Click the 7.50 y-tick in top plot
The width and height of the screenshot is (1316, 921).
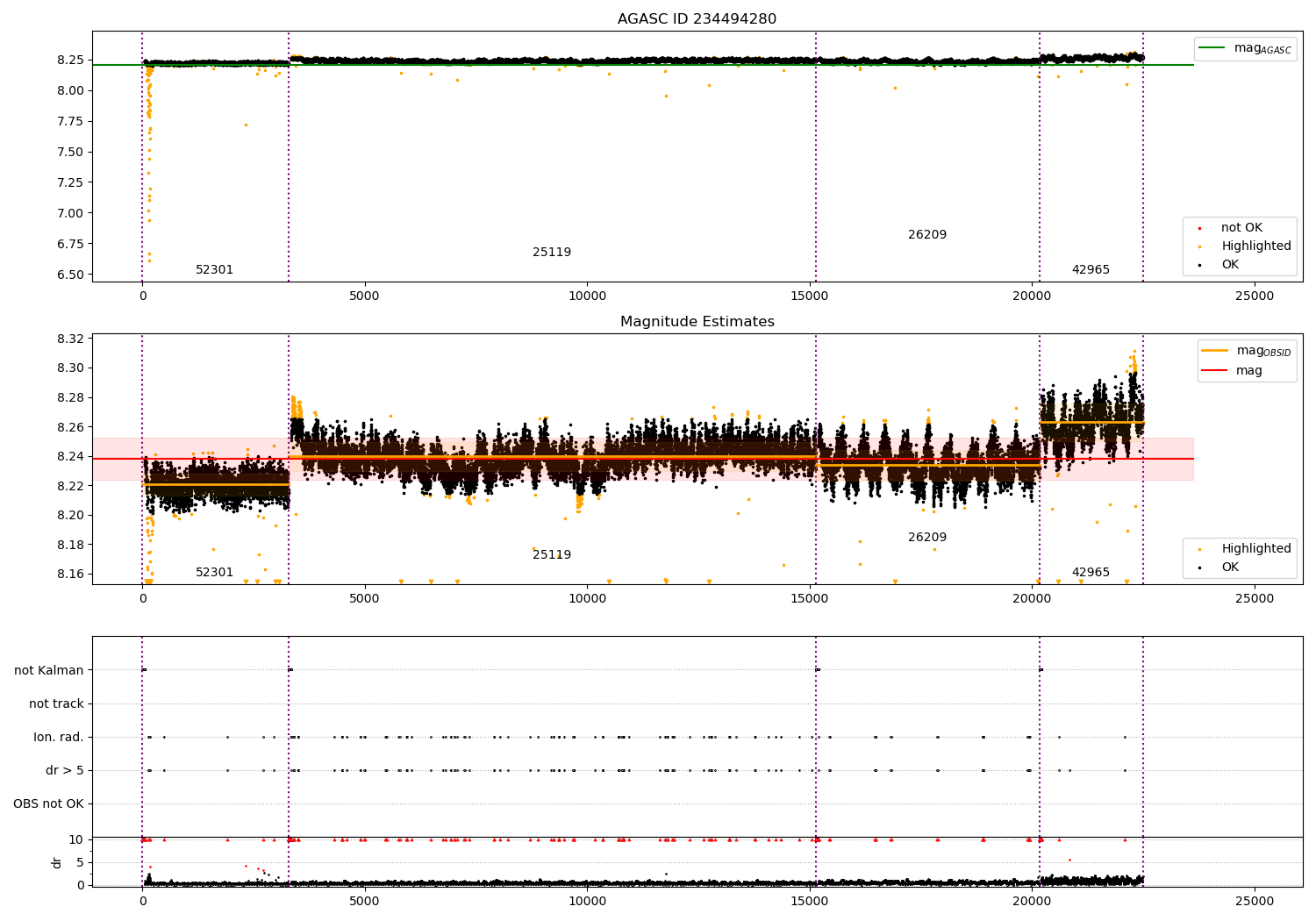click(70, 153)
